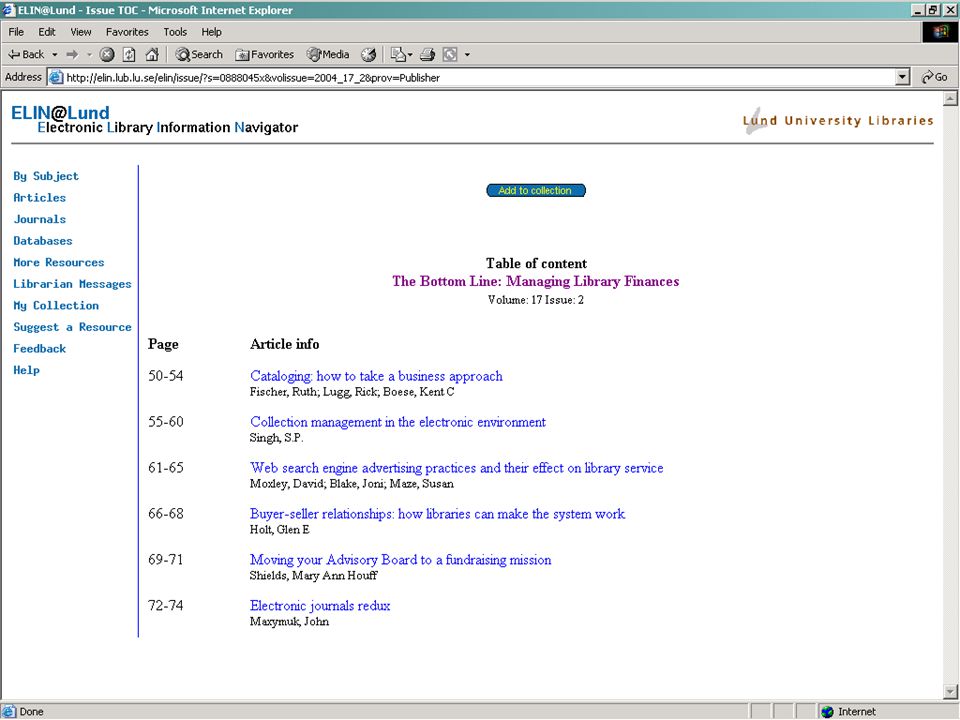Click Volume: 17 Issue: 2 text
The width and height of the screenshot is (960, 720).
coord(536,300)
